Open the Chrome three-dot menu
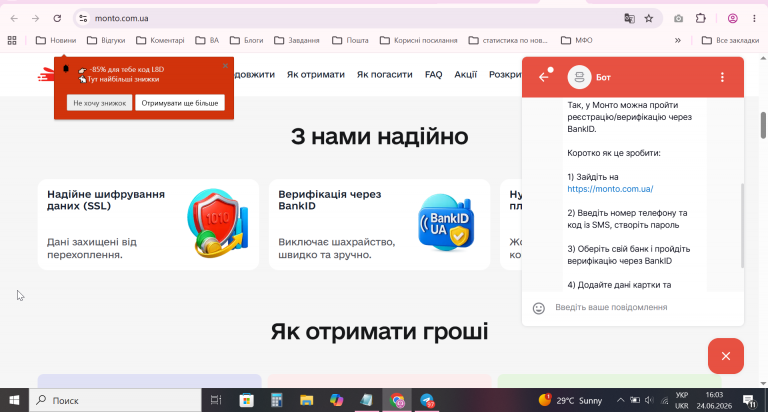The image size is (768, 412). (754, 19)
